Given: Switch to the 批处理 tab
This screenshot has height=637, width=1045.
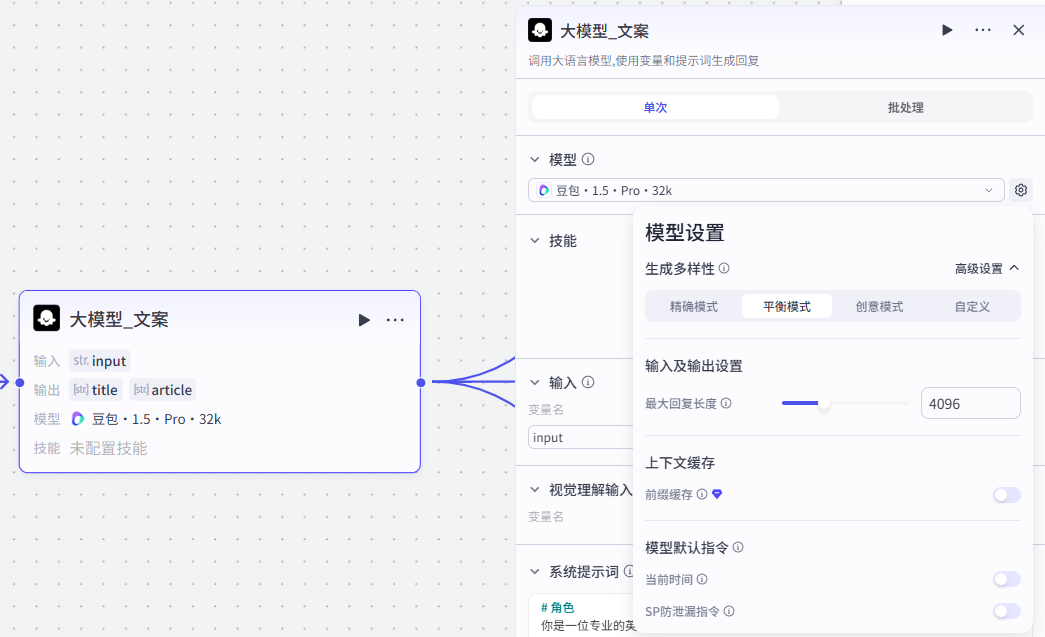Looking at the screenshot, I should (905, 108).
